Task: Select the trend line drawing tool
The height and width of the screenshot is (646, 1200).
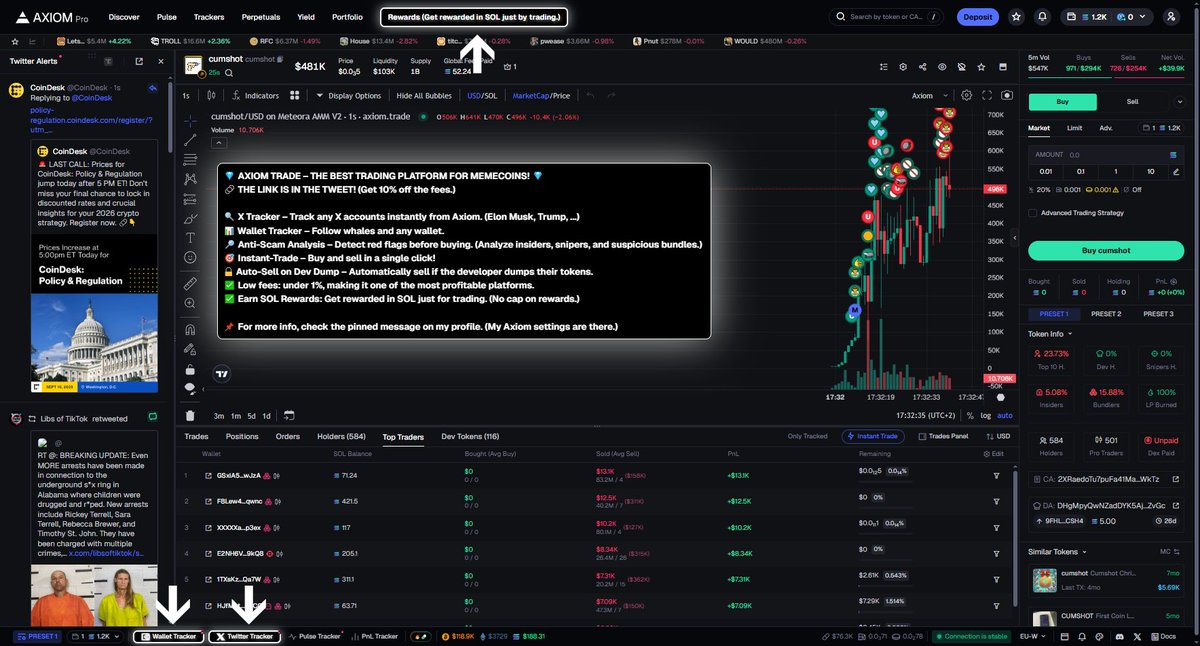Action: coord(190,140)
